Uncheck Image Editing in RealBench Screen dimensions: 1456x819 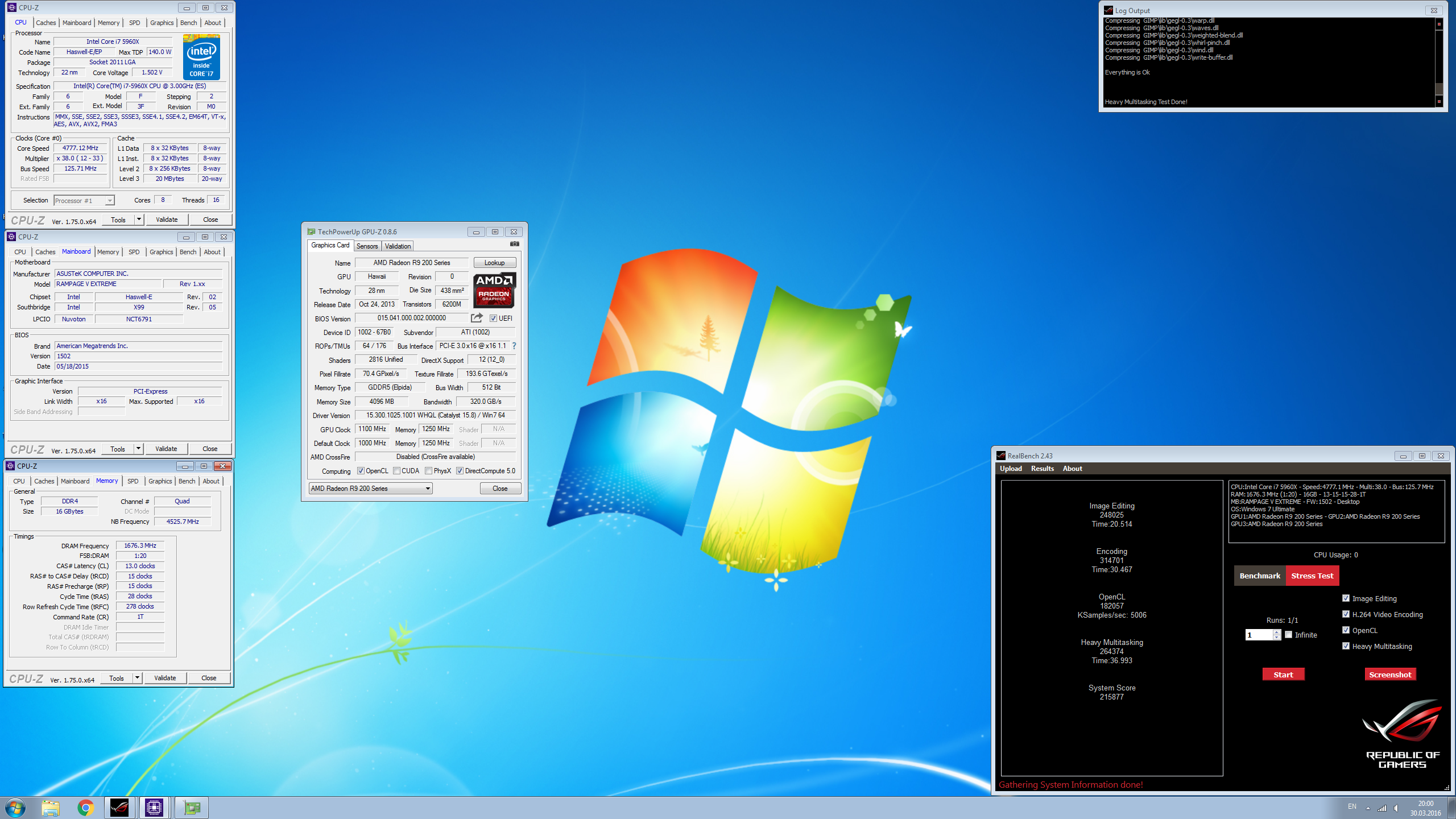[1346, 598]
